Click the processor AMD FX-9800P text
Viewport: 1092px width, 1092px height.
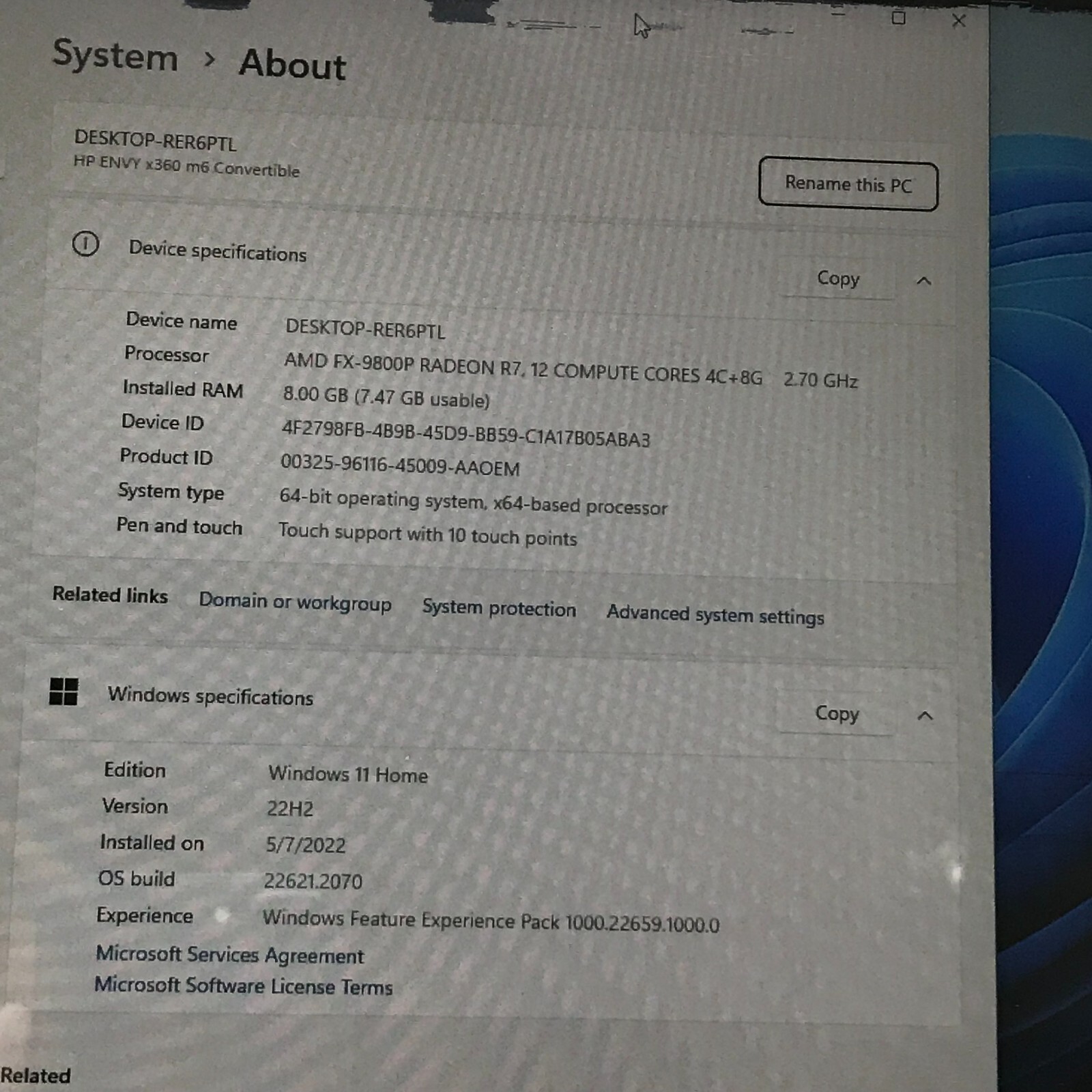[x=523, y=369]
